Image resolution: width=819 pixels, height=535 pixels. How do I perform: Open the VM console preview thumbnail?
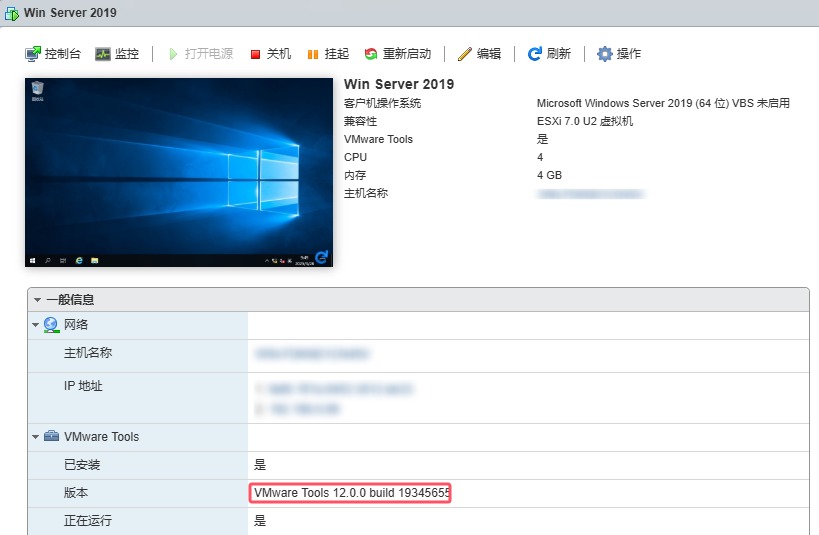tap(178, 173)
